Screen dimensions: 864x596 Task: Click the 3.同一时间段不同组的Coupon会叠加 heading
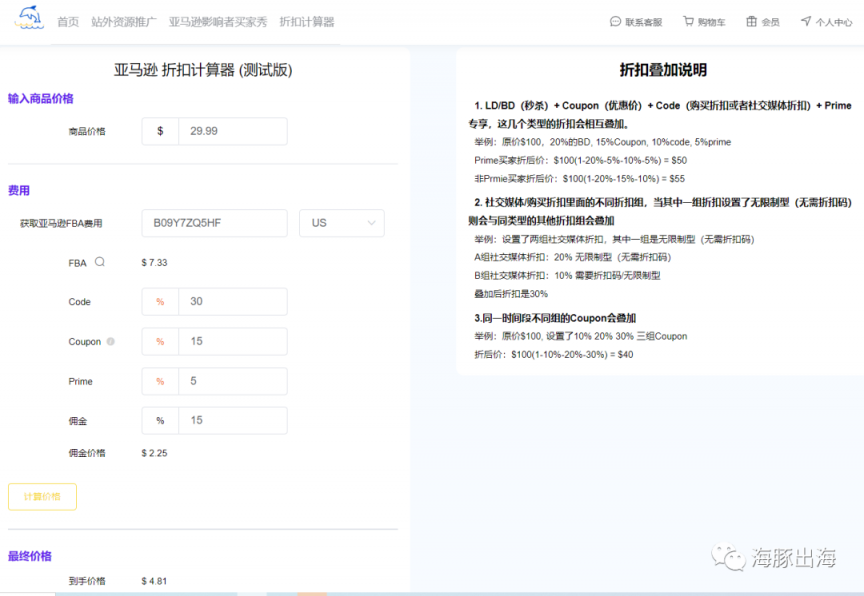pyautogui.click(x=555, y=318)
